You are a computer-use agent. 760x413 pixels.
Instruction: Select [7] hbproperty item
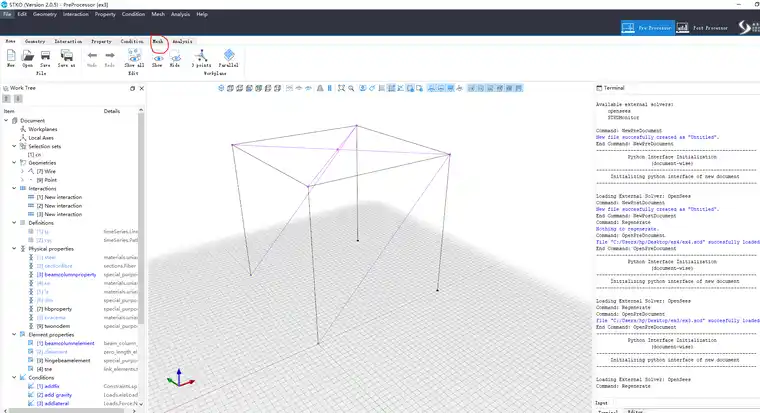[x=54, y=309]
